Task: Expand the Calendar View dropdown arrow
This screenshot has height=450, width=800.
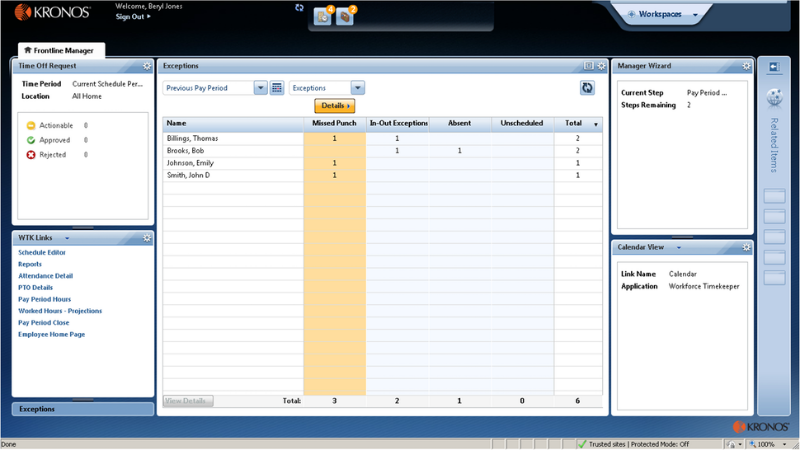Action: (x=679, y=248)
